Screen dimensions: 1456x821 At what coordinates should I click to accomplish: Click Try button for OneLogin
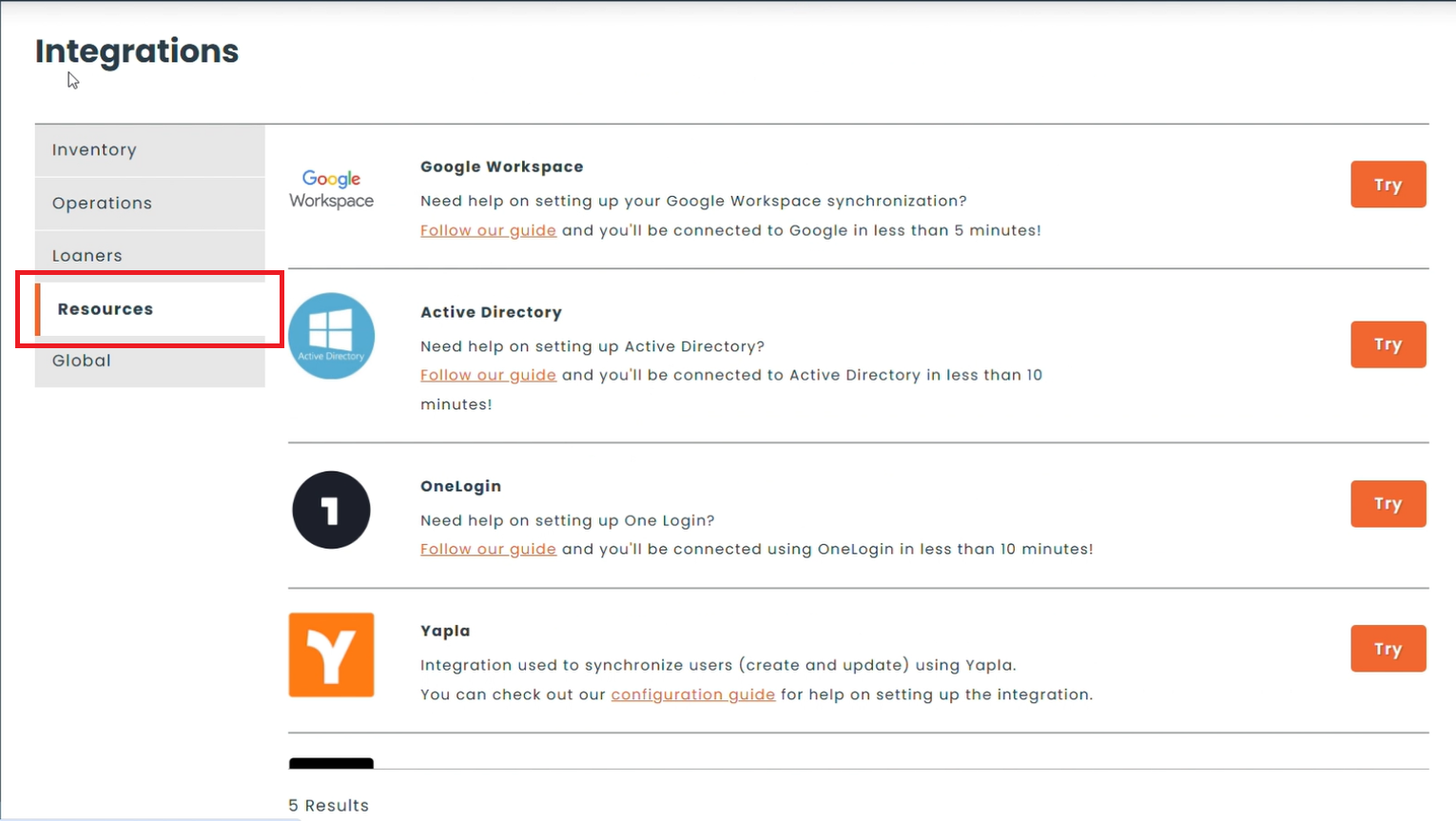1388,503
